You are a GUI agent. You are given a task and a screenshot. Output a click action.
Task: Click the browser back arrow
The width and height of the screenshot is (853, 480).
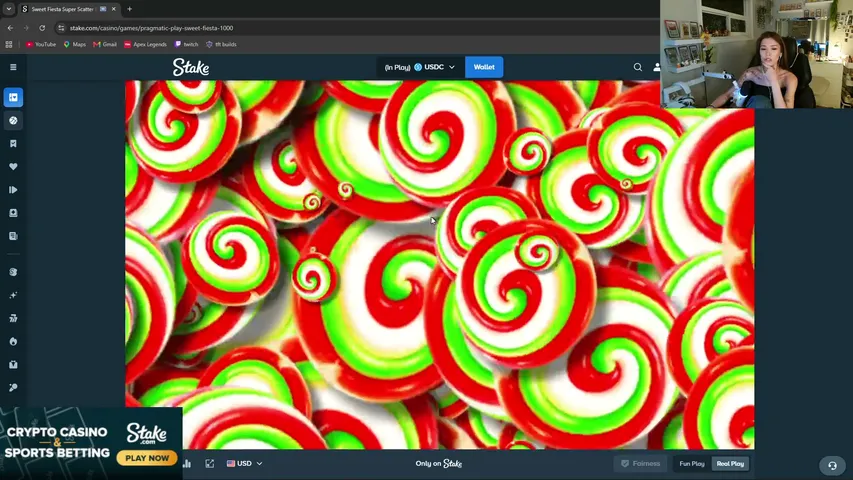[10, 28]
